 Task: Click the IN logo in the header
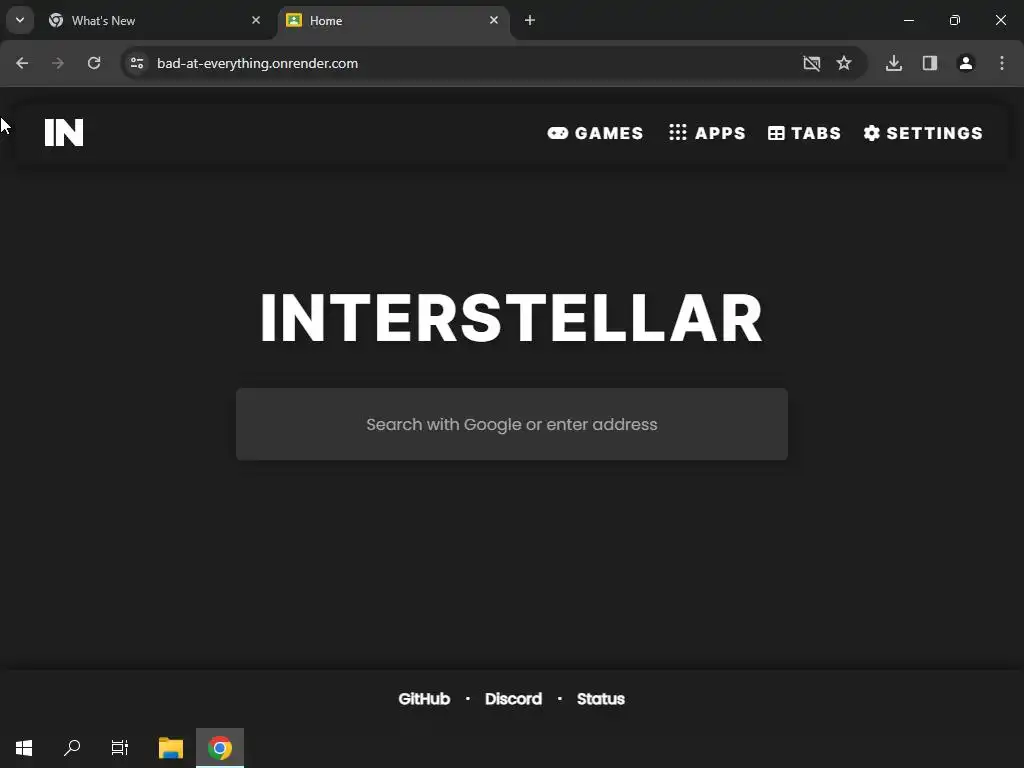pyautogui.click(x=64, y=133)
